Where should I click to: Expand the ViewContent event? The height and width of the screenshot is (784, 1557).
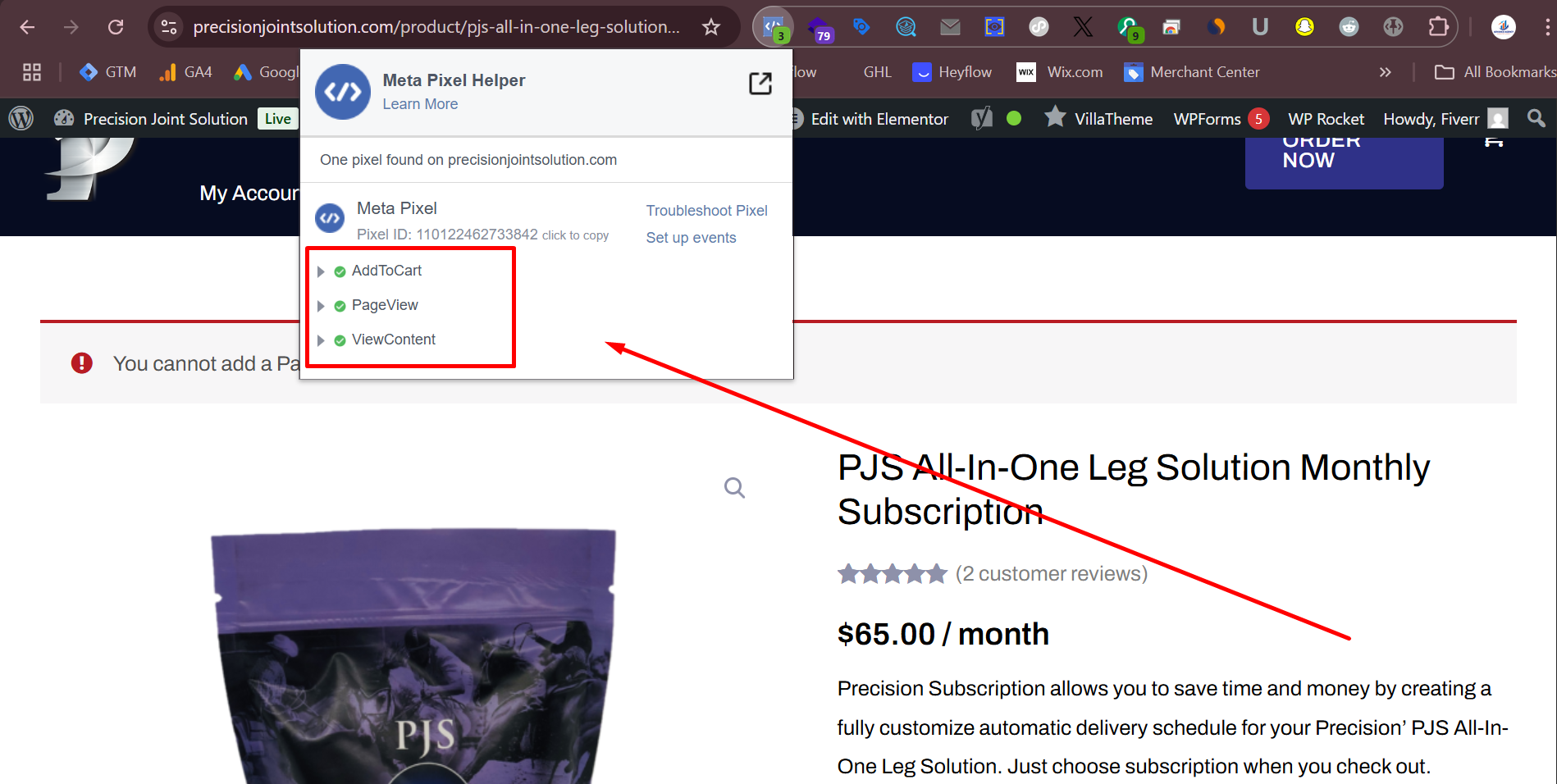point(321,340)
